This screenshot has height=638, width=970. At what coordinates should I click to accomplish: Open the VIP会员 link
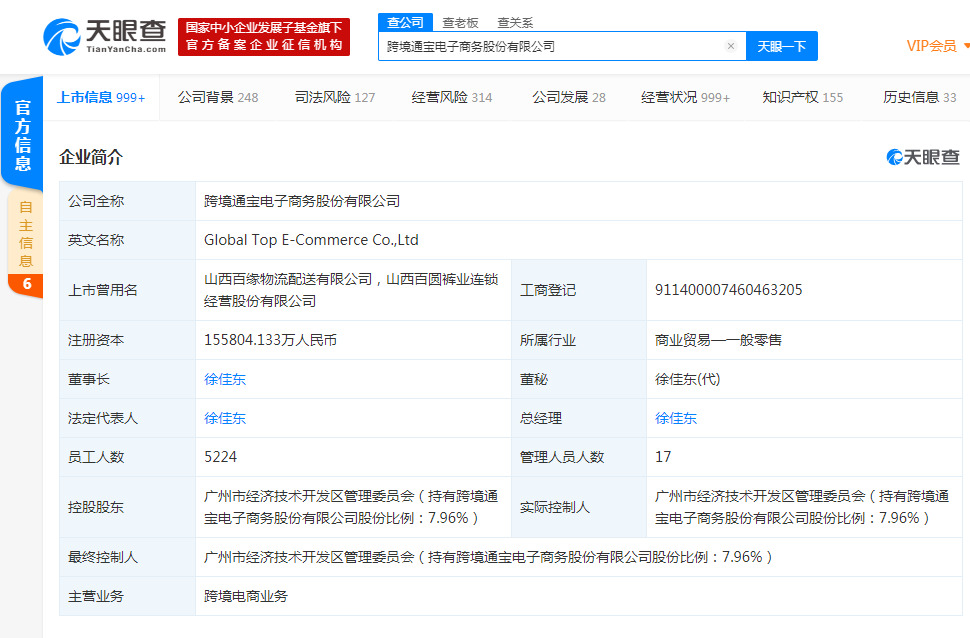[931, 46]
